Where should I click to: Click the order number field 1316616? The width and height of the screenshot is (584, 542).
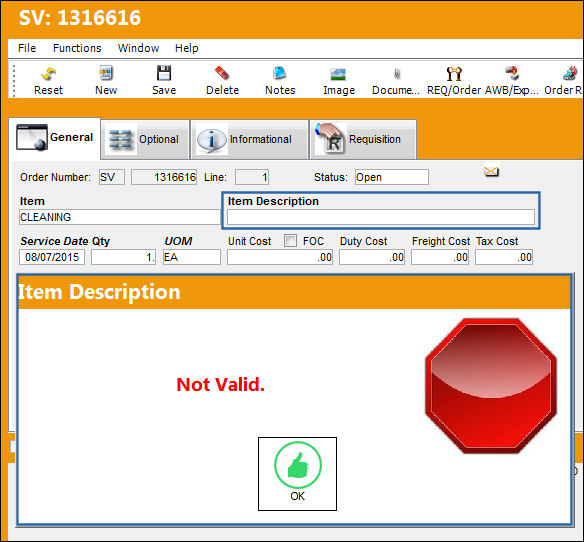pos(164,177)
